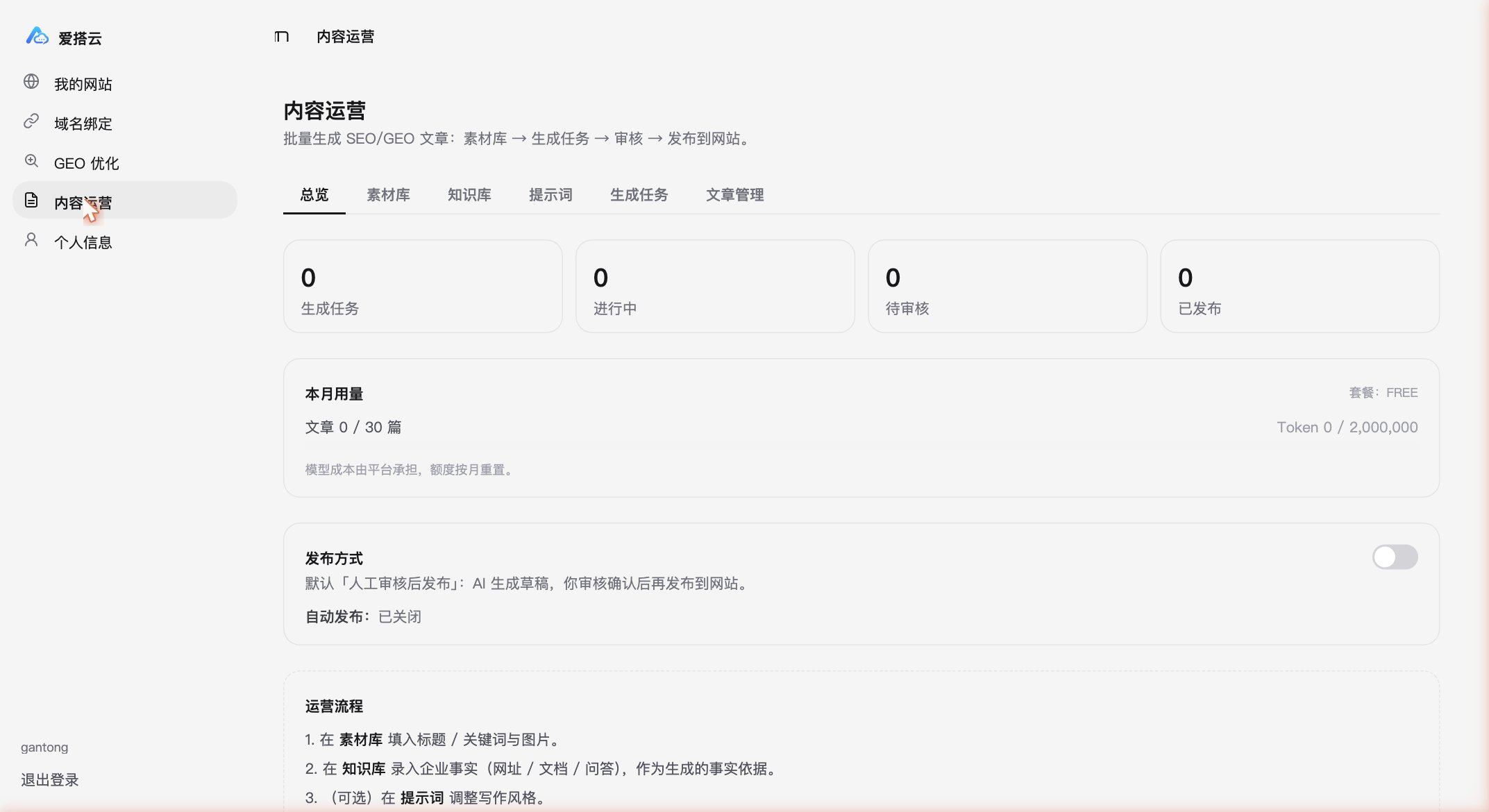This screenshot has width=1489, height=812.
Task: Click the 生成任务 count card
Action: [x=423, y=286]
